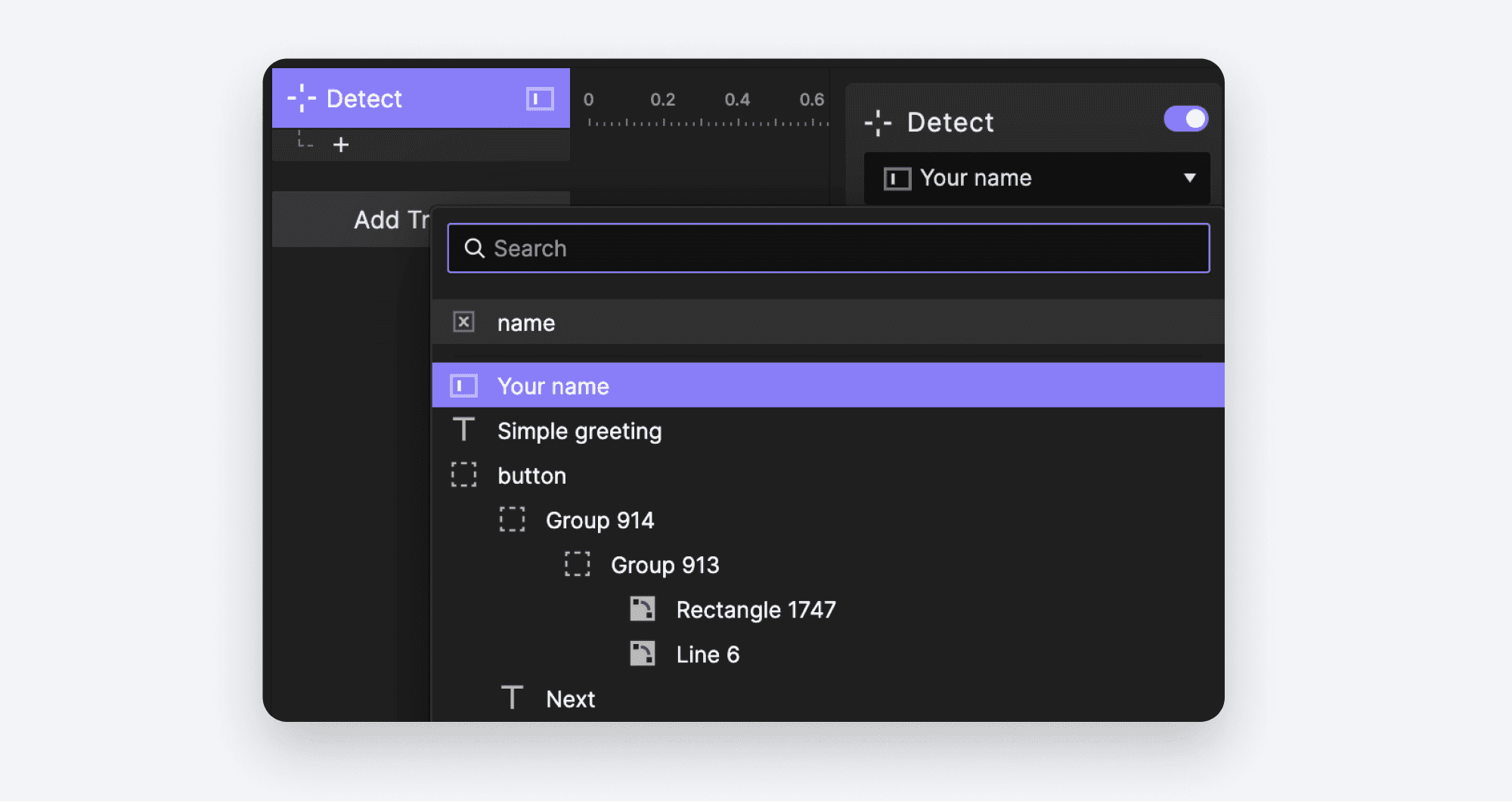Pick the Group 913 layer
The image size is (1512, 802).
tap(828, 564)
